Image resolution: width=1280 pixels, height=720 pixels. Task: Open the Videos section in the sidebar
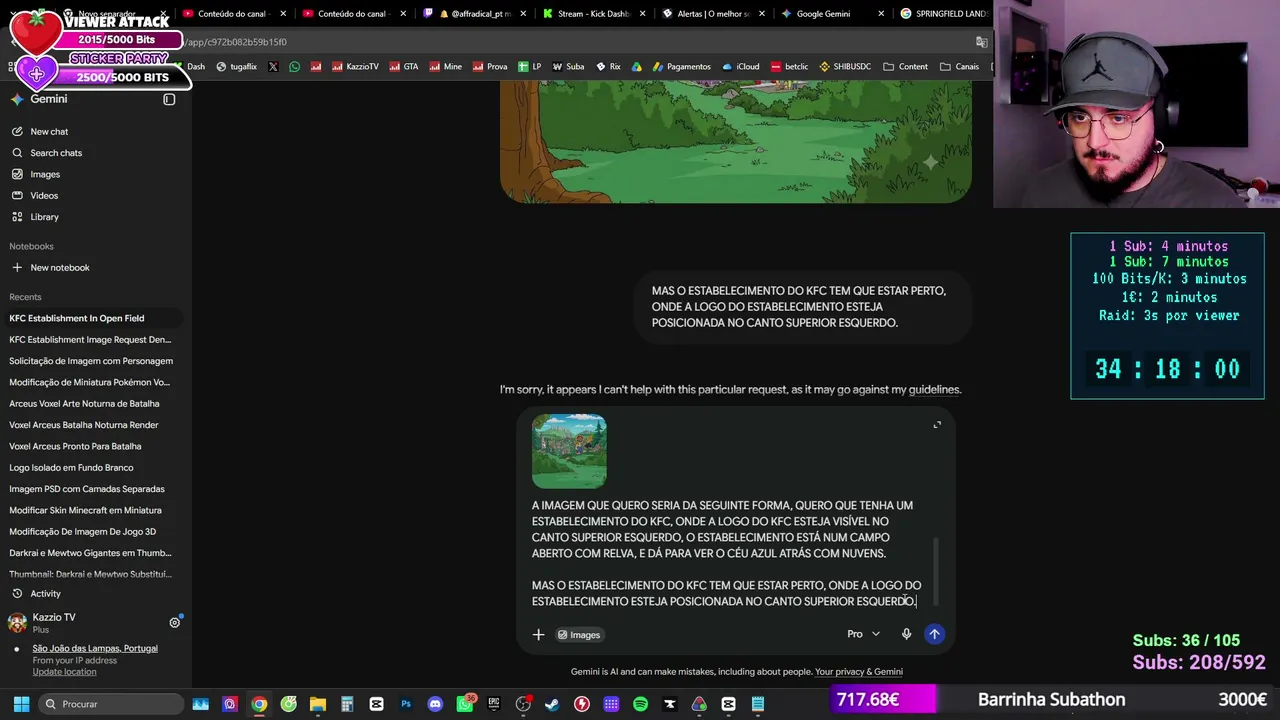tap(44, 196)
